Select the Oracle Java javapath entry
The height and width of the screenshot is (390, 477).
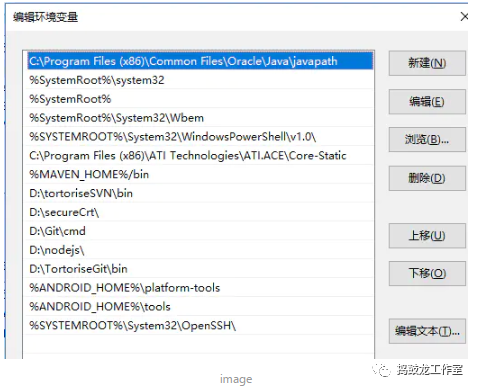pos(200,61)
